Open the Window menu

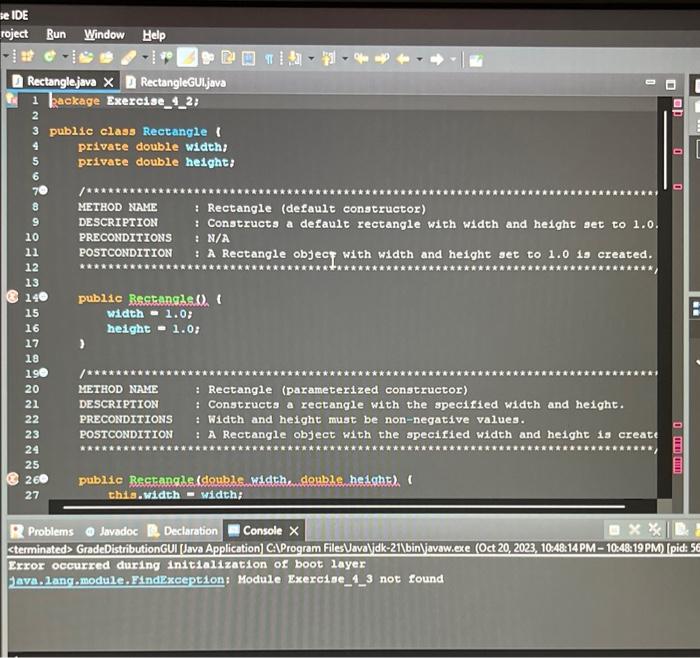pos(104,35)
